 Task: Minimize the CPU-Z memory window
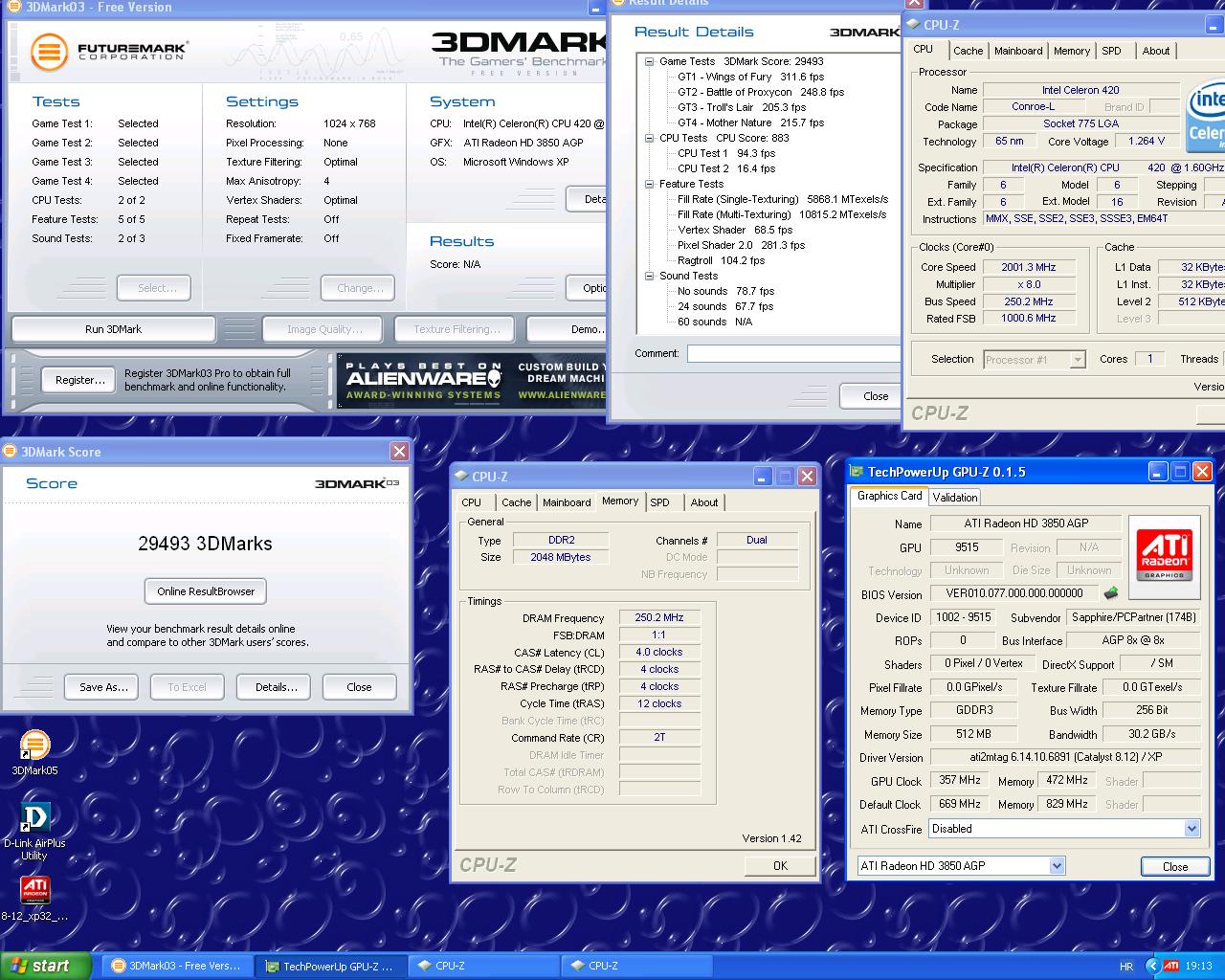coord(763,477)
